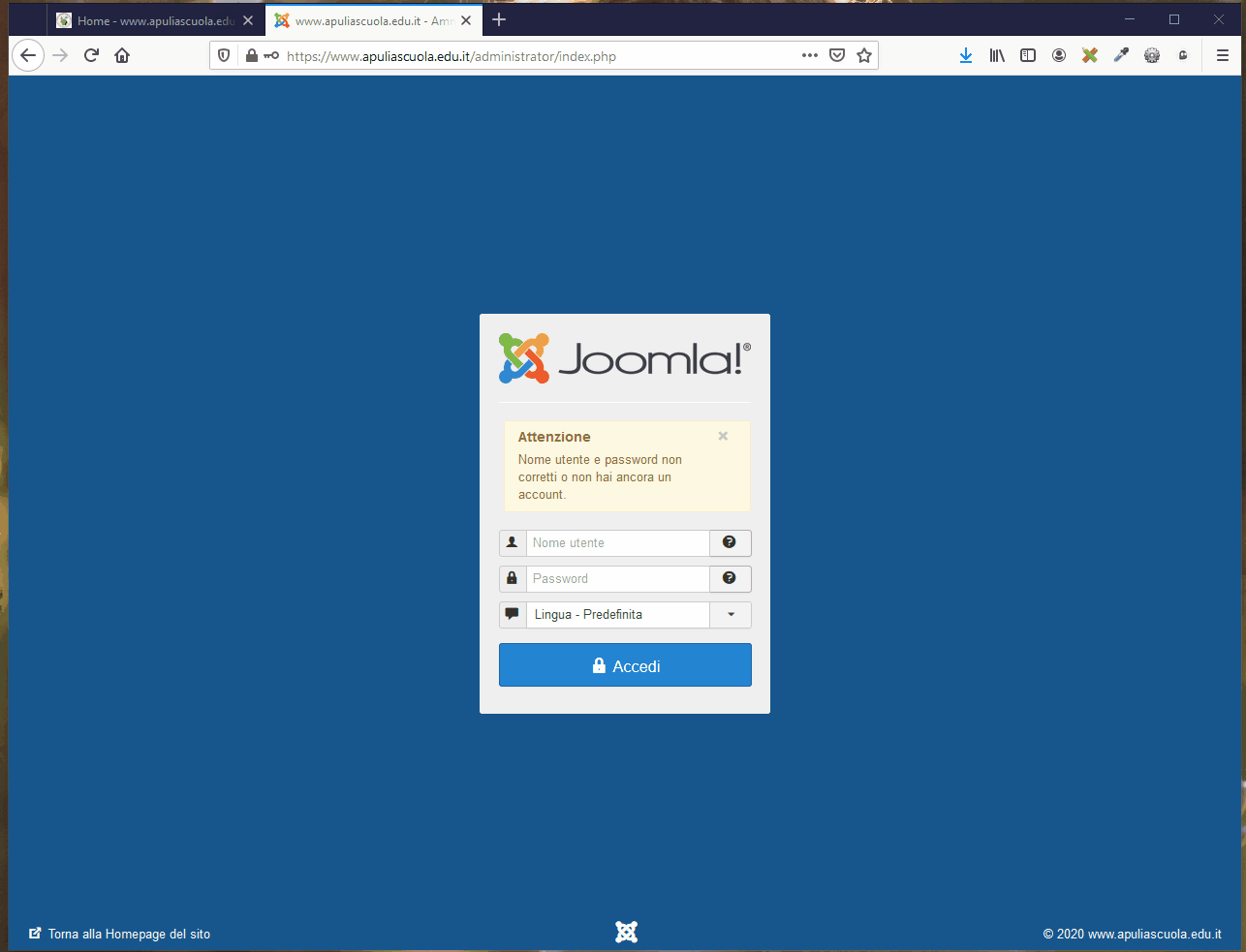Focus the Password input field
This screenshot has width=1246, height=952.
(618, 578)
